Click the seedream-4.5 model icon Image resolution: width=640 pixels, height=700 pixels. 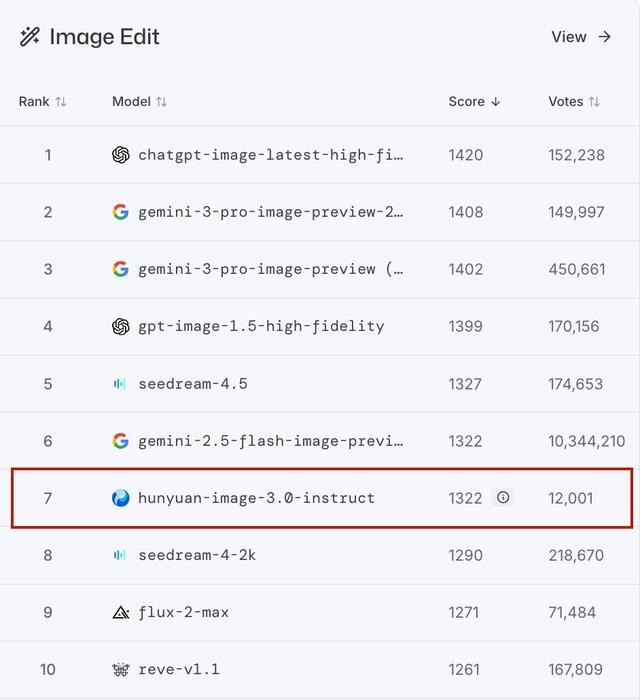121,384
